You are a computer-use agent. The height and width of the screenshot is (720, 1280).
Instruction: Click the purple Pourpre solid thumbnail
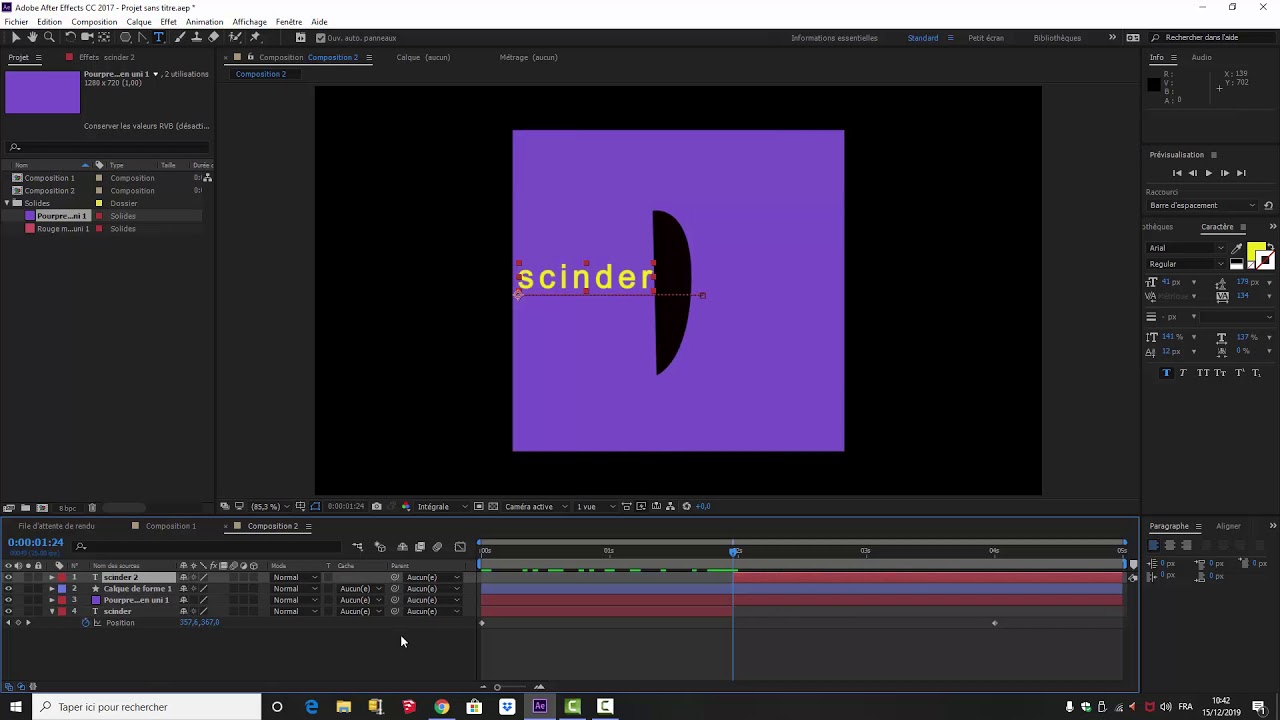pos(42,92)
